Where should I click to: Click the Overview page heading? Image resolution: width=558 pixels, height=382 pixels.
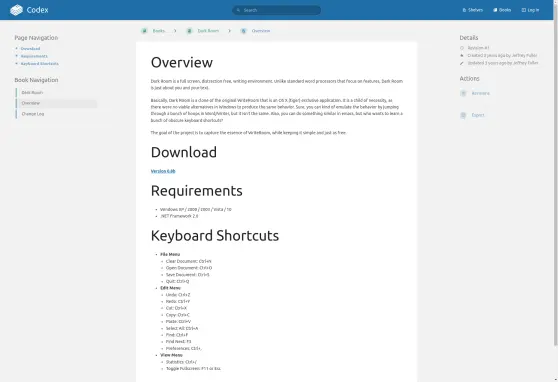click(181, 62)
